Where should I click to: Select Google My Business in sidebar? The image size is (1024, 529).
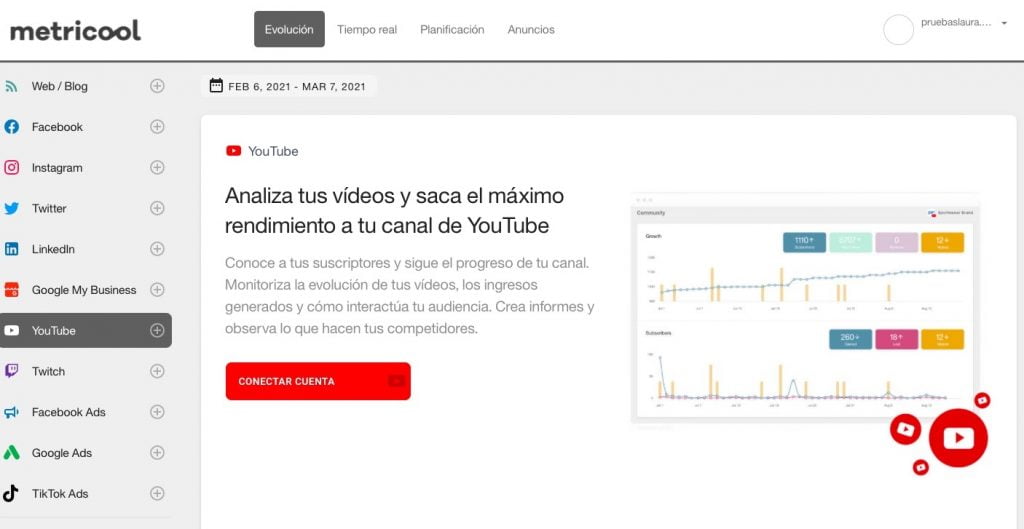coord(84,290)
